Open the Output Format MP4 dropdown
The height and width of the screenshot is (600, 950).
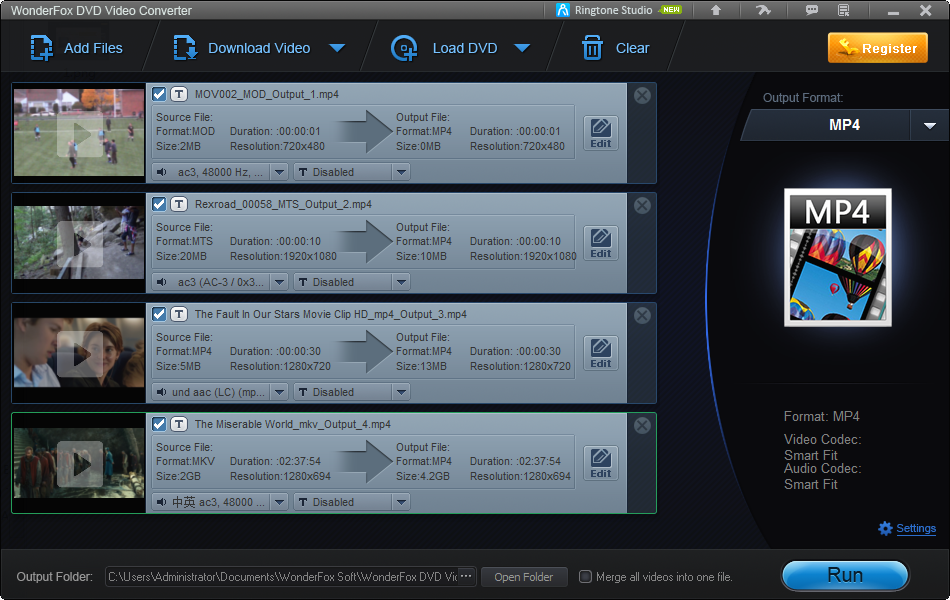pyautogui.click(x=929, y=125)
